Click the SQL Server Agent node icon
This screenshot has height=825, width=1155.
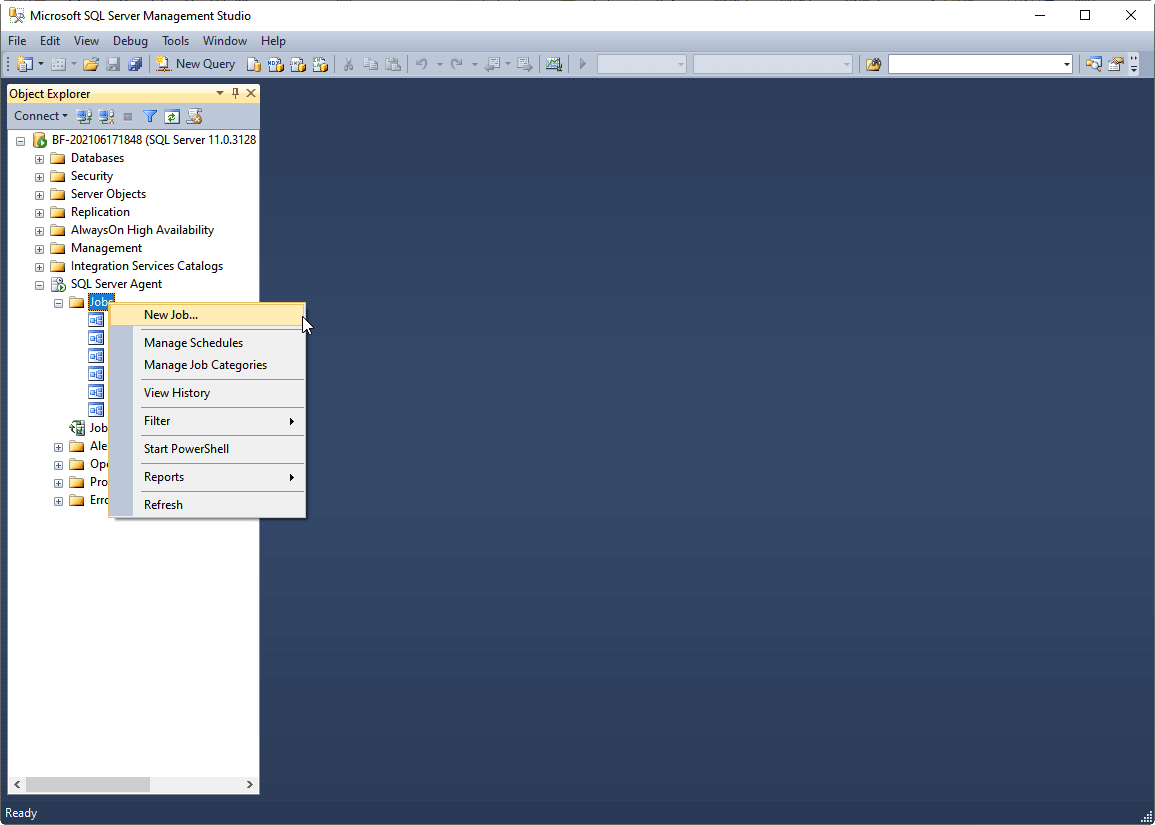(58, 284)
